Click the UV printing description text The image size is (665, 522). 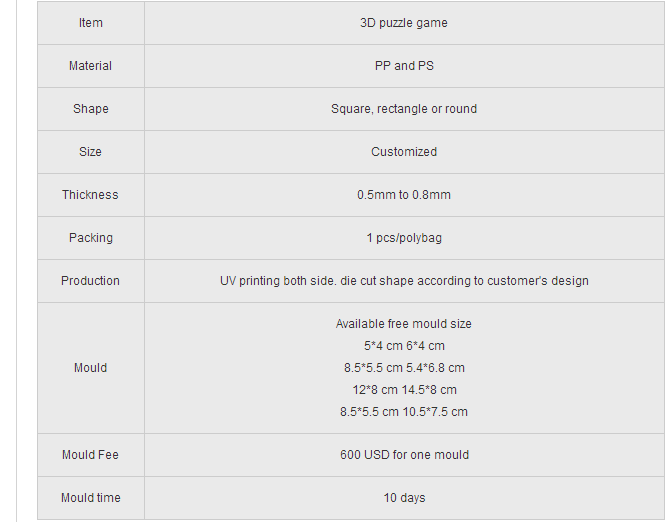coord(404,280)
